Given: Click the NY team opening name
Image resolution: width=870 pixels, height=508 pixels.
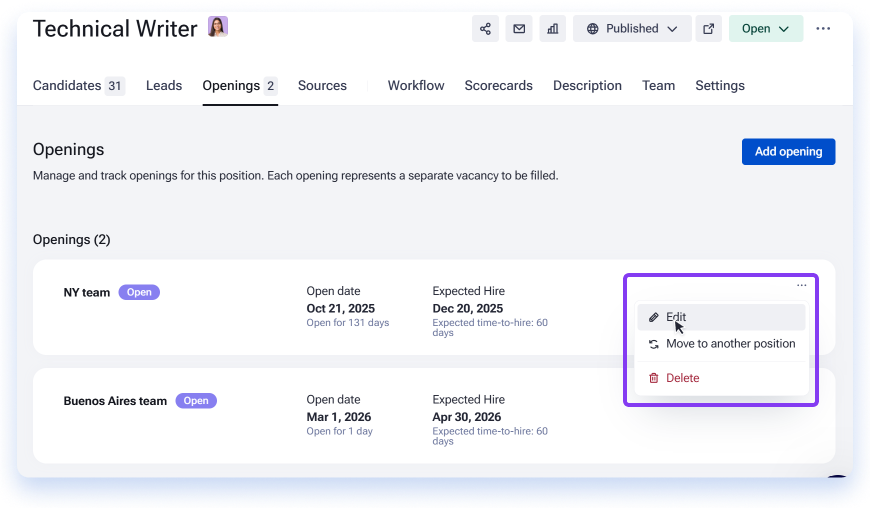Looking at the screenshot, I should tap(87, 292).
